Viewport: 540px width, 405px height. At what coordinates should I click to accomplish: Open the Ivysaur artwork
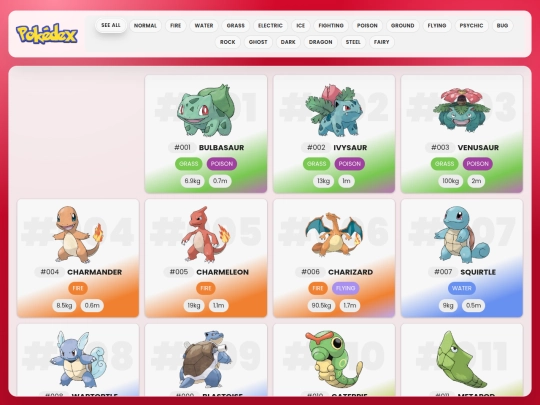(x=334, y=110)
